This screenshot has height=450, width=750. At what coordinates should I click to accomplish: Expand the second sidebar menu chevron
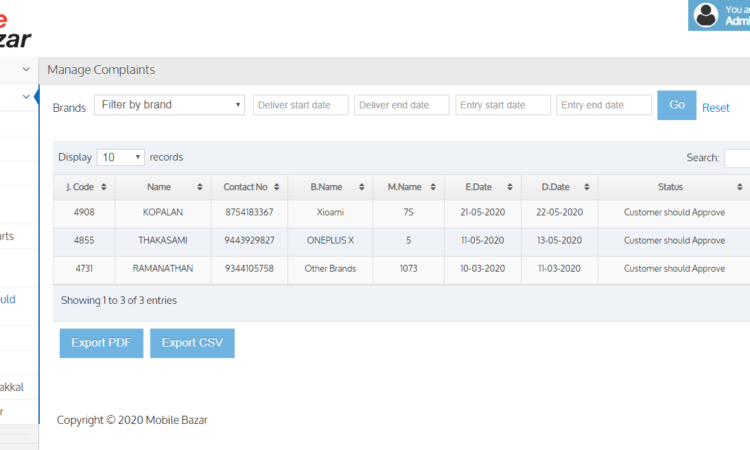tap(26, 96)
